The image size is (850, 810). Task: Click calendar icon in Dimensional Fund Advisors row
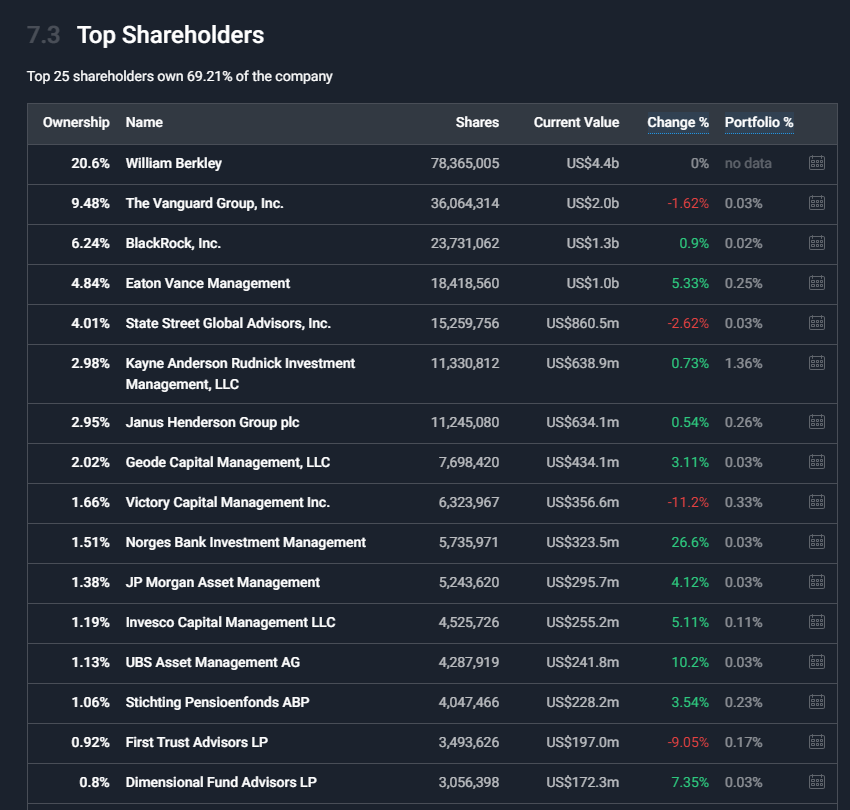coord(816,782)
